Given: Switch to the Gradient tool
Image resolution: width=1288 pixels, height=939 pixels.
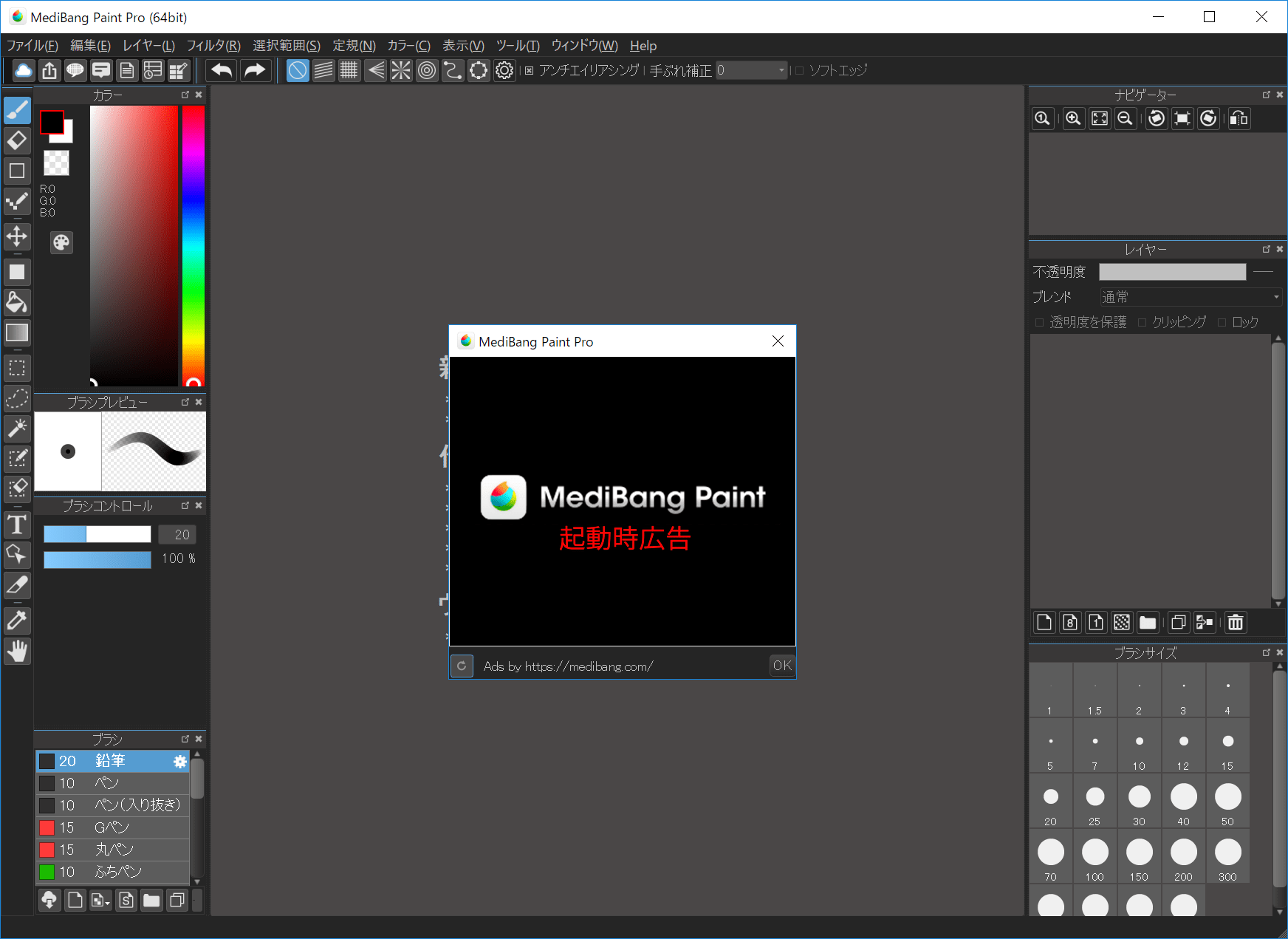Looking at the screenshot, I should pyautogui.click(x=17, y=332).
